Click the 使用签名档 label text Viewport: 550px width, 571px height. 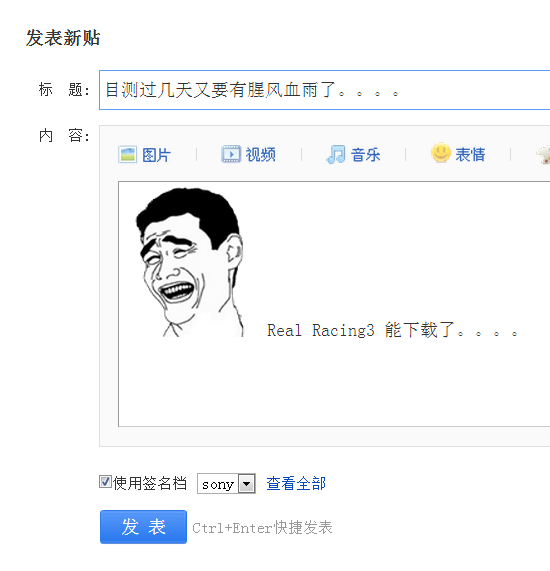click(x=150, y=483)
